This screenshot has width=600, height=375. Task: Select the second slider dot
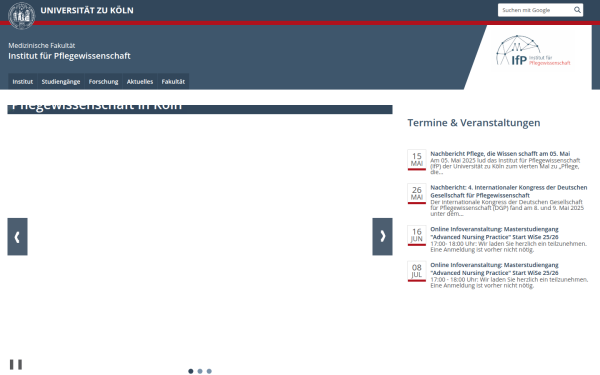click(x=200, y=371)
